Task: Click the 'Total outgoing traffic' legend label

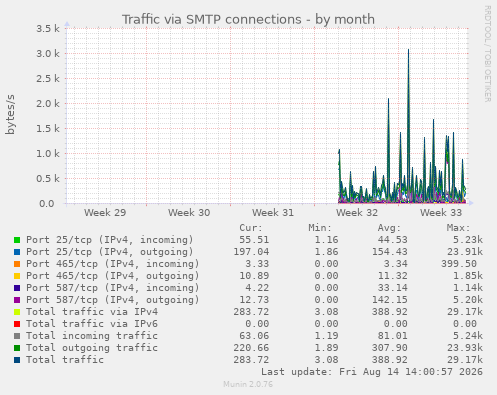Action: coord(92,348)
